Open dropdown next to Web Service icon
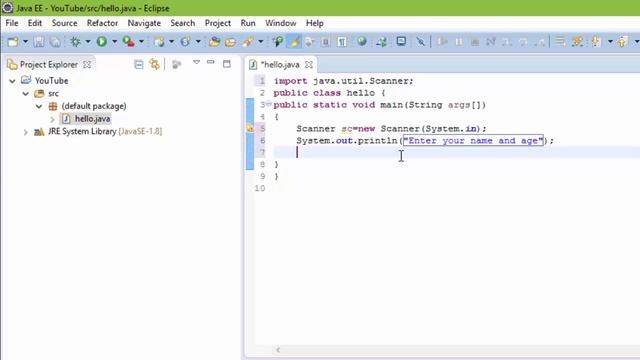Image resolution: width=640 pixels, height=360 pixels. tap(198, 42)
